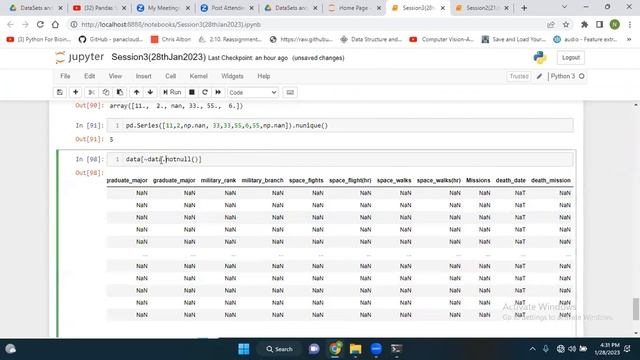Click the military_rank column header

click(x=218, y=180)
